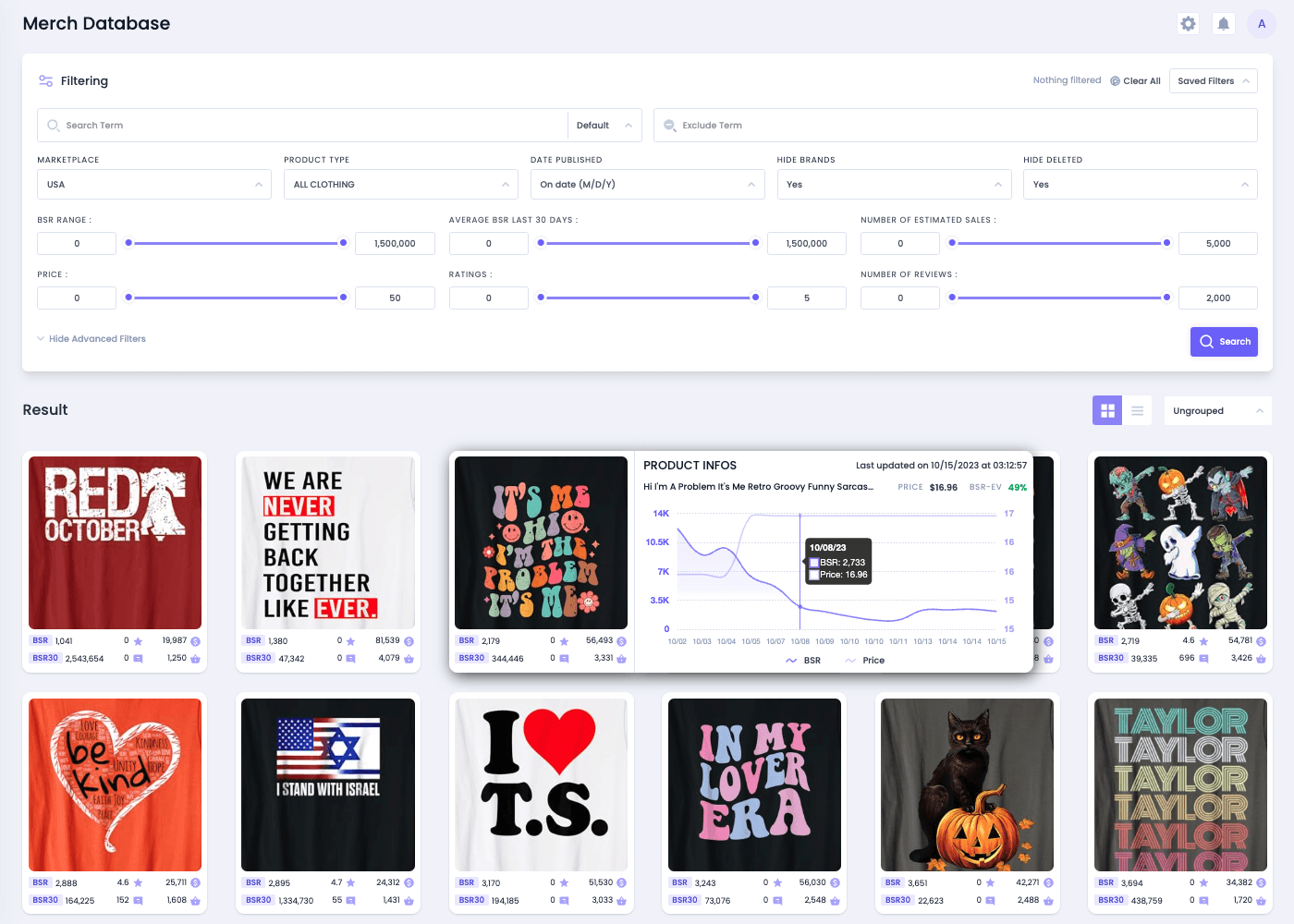Click the comment icon beside 152 reviews
The height and width of the screenshot is (924, 1294).
138,900
